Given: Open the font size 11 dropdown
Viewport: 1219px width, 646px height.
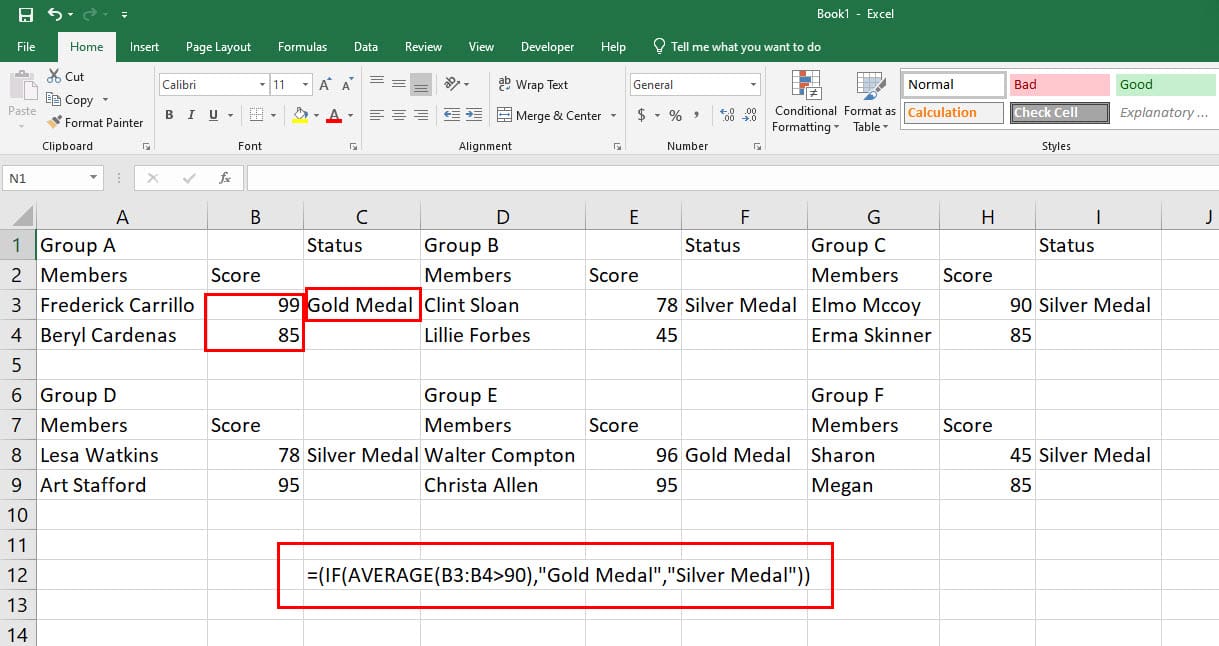Looking at the screenshot, I should (306, 86).
